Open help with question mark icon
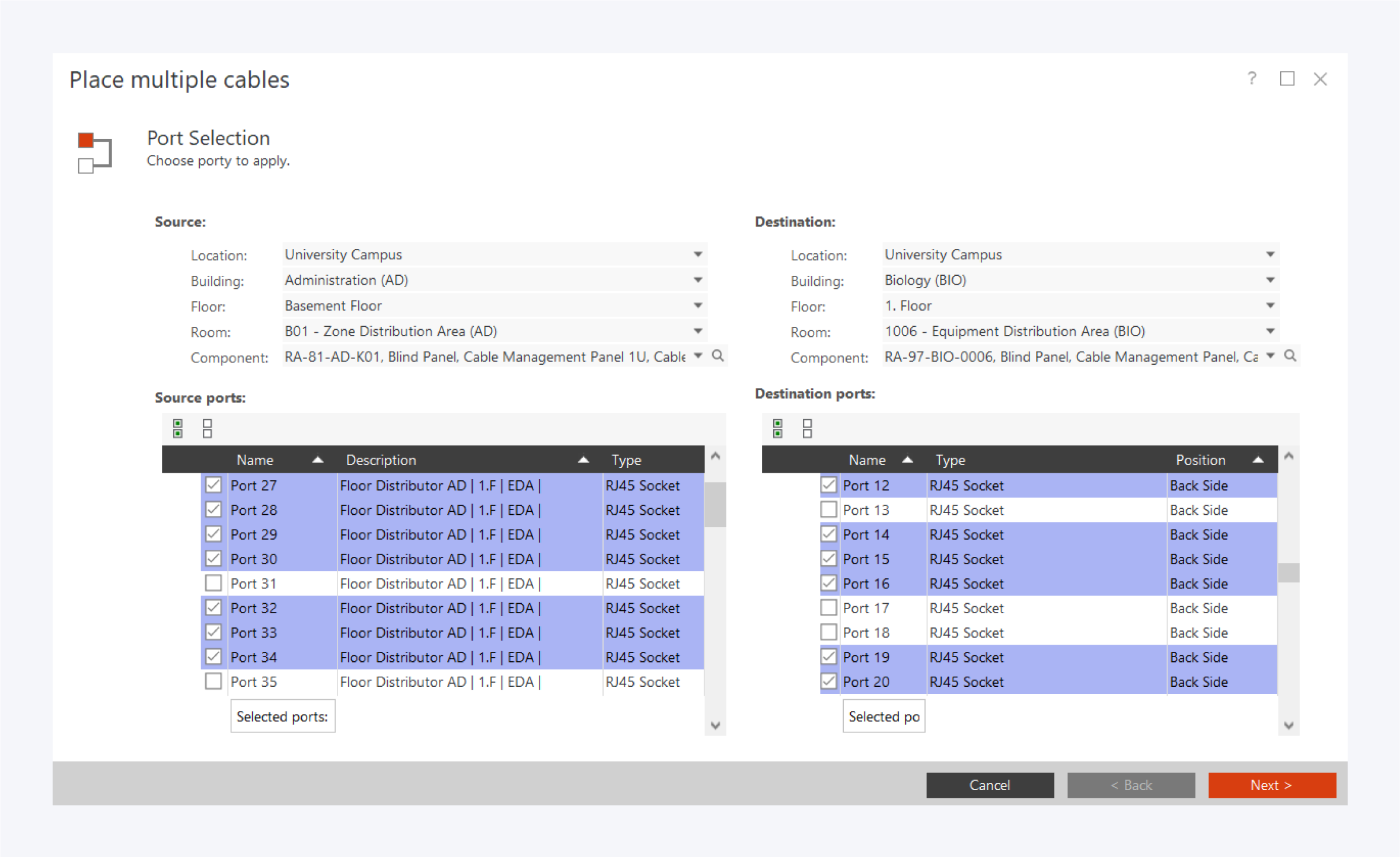Screen dimensions: 1400x857 pyautogui.click(x=1251, y=79)
